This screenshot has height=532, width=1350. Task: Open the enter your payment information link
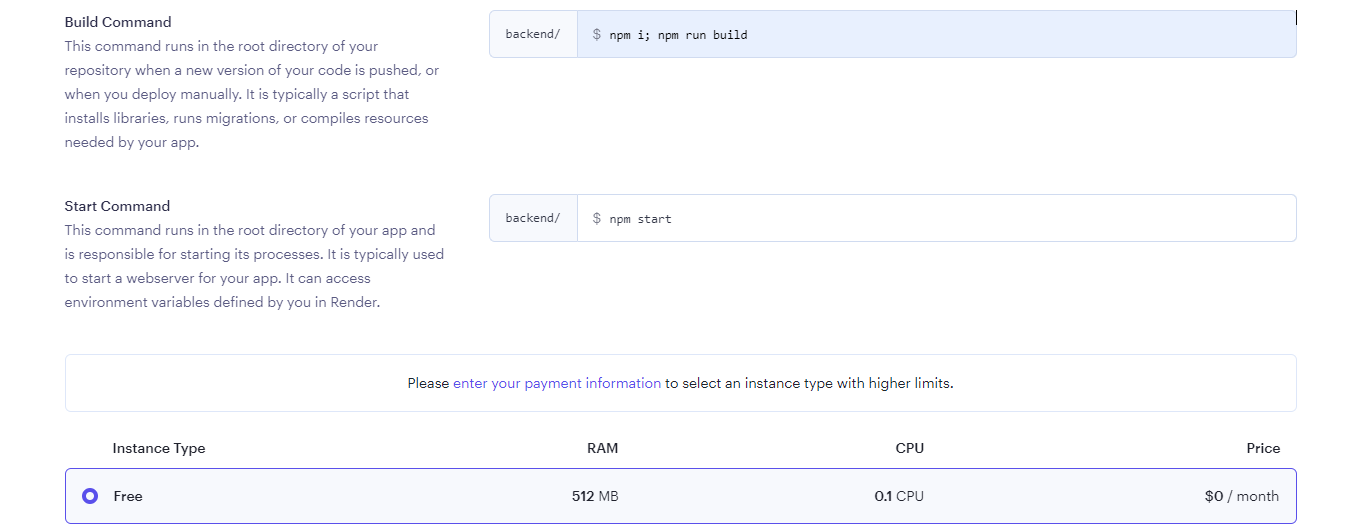click(557, 383)
